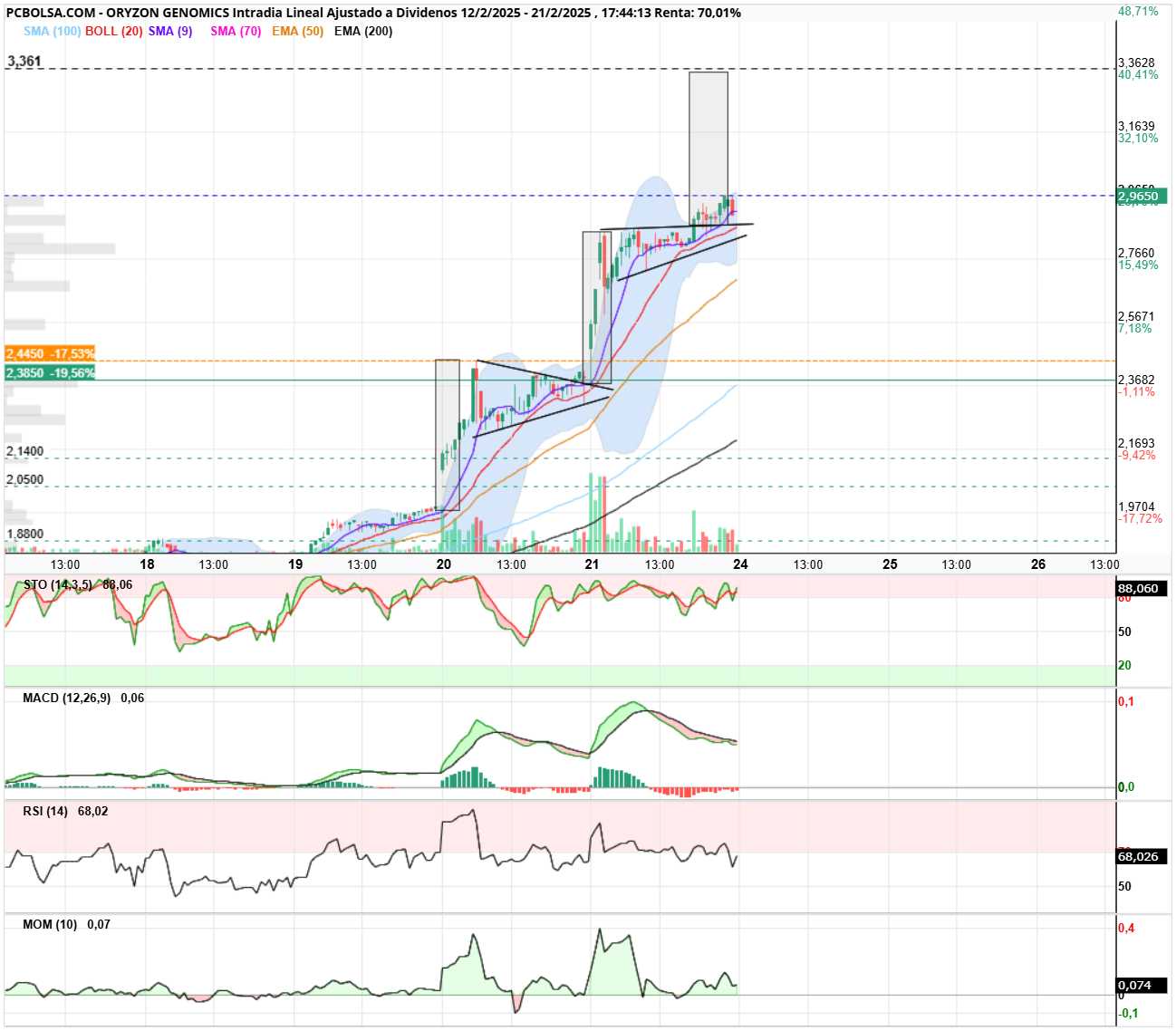Click the 1,8800 support level label
This screenshot has height=1031, width=1176.
coord(24,534)
